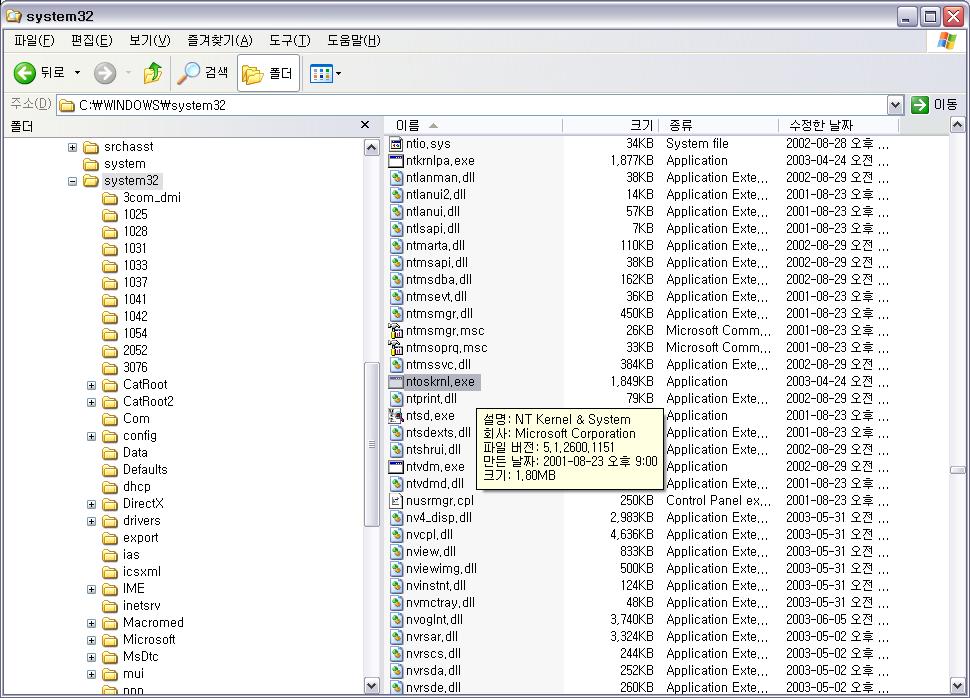Collapse the system32 tree node

(73, 181)
